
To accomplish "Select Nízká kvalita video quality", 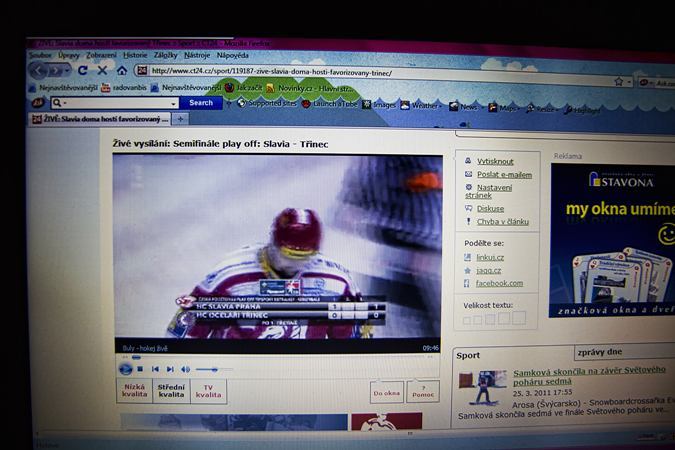I will click(x=134, y=391).
